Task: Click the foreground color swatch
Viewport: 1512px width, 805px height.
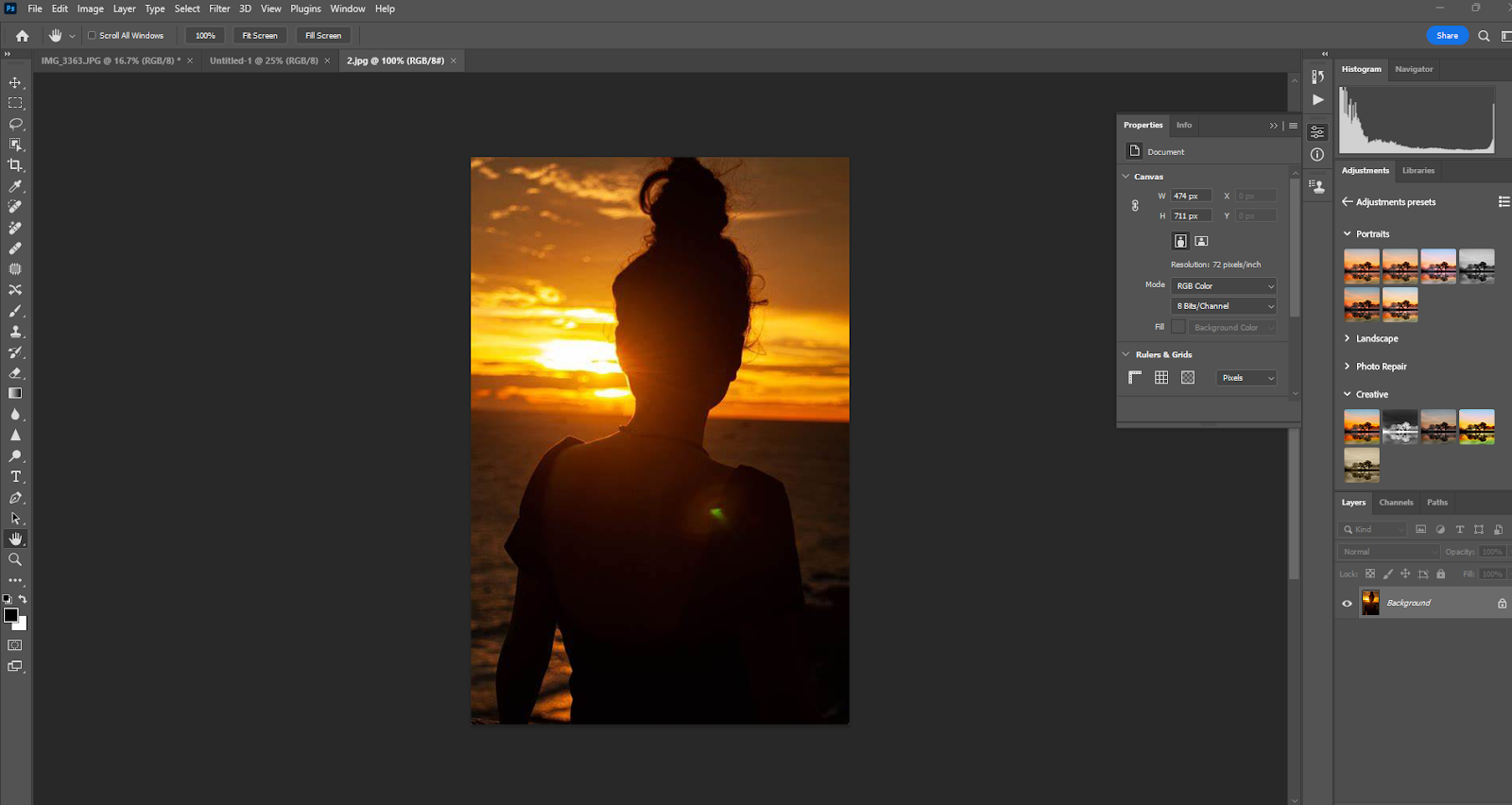Action: (11, 615)
